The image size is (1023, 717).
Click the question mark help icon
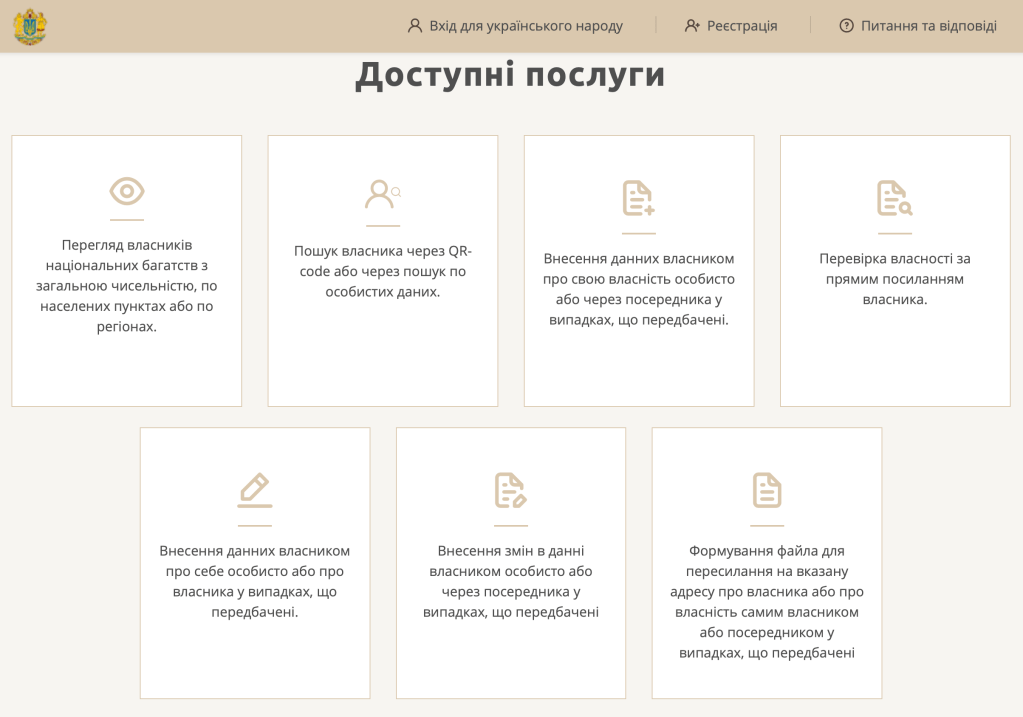[x=846, y=26]
